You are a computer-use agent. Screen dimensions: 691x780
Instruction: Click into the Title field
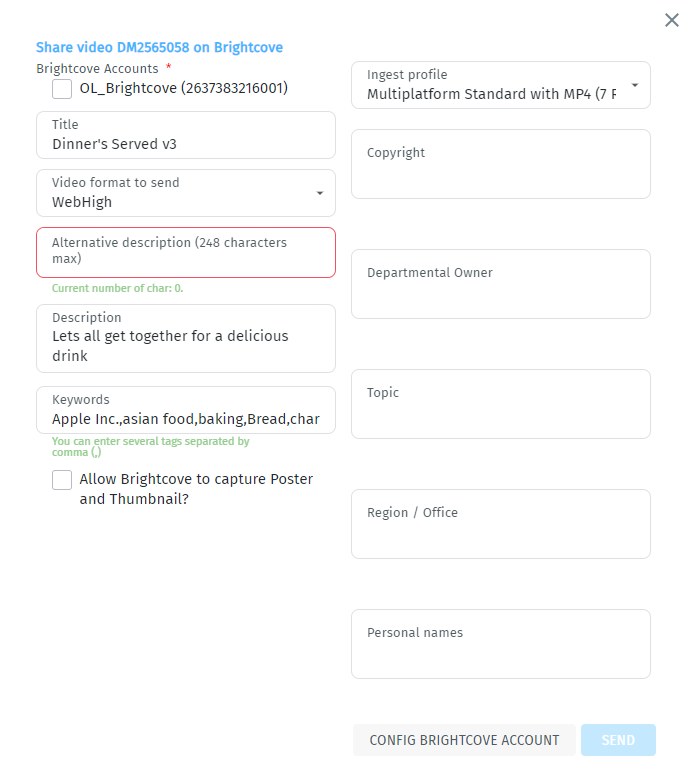coord(186,144)
